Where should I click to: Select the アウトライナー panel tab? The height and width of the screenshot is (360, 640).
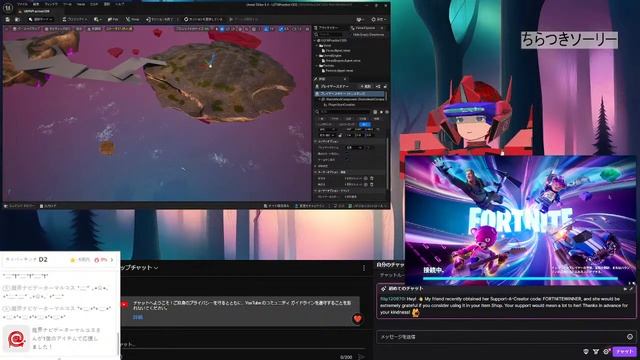328,28
